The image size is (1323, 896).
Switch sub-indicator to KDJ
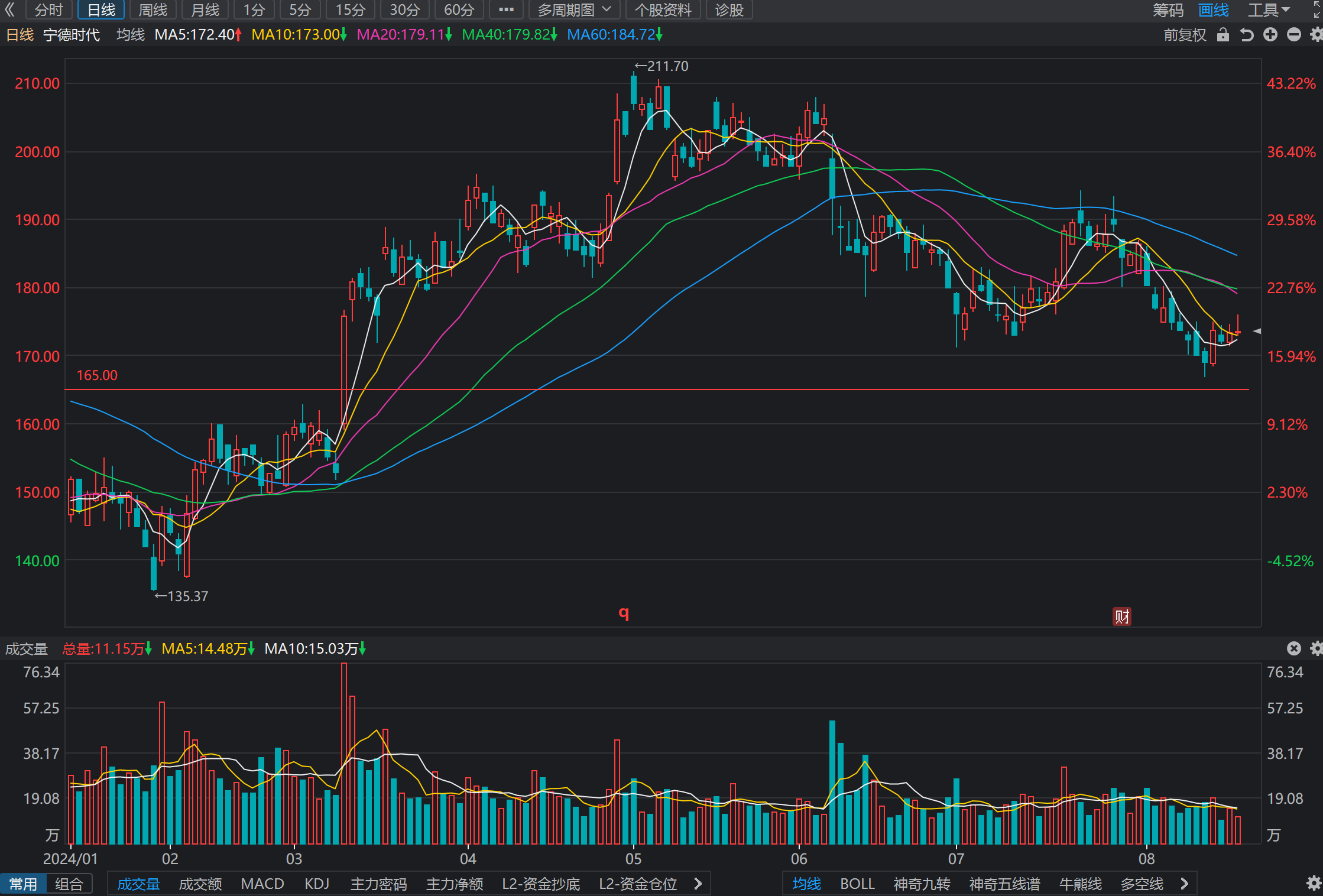coord(317,884)
